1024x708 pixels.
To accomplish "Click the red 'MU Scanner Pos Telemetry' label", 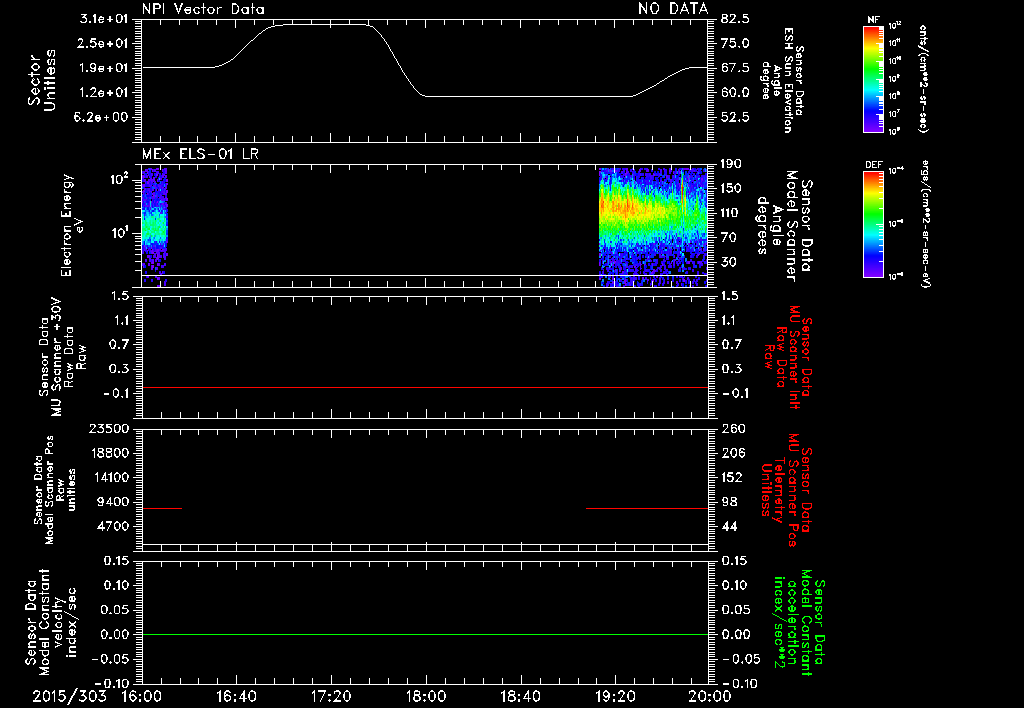I will [x=786, y=490].
